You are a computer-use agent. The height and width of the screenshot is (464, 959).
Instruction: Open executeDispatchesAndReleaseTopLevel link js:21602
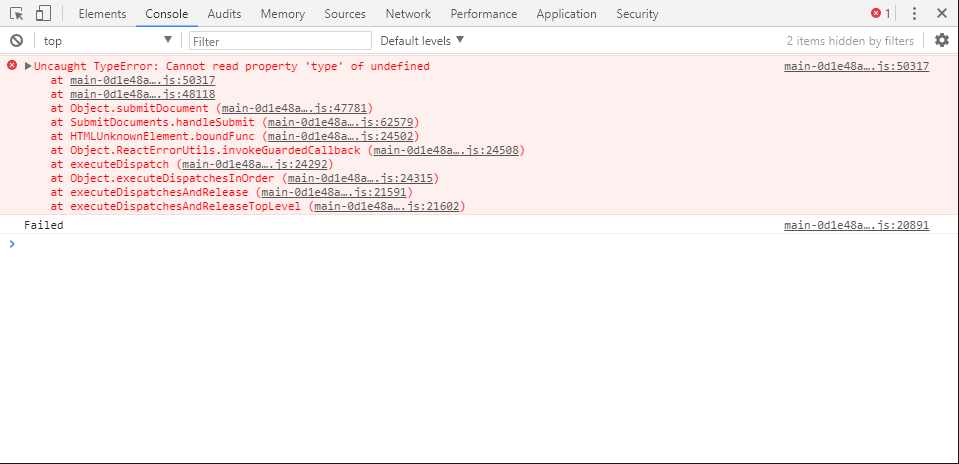click(387, 207)
